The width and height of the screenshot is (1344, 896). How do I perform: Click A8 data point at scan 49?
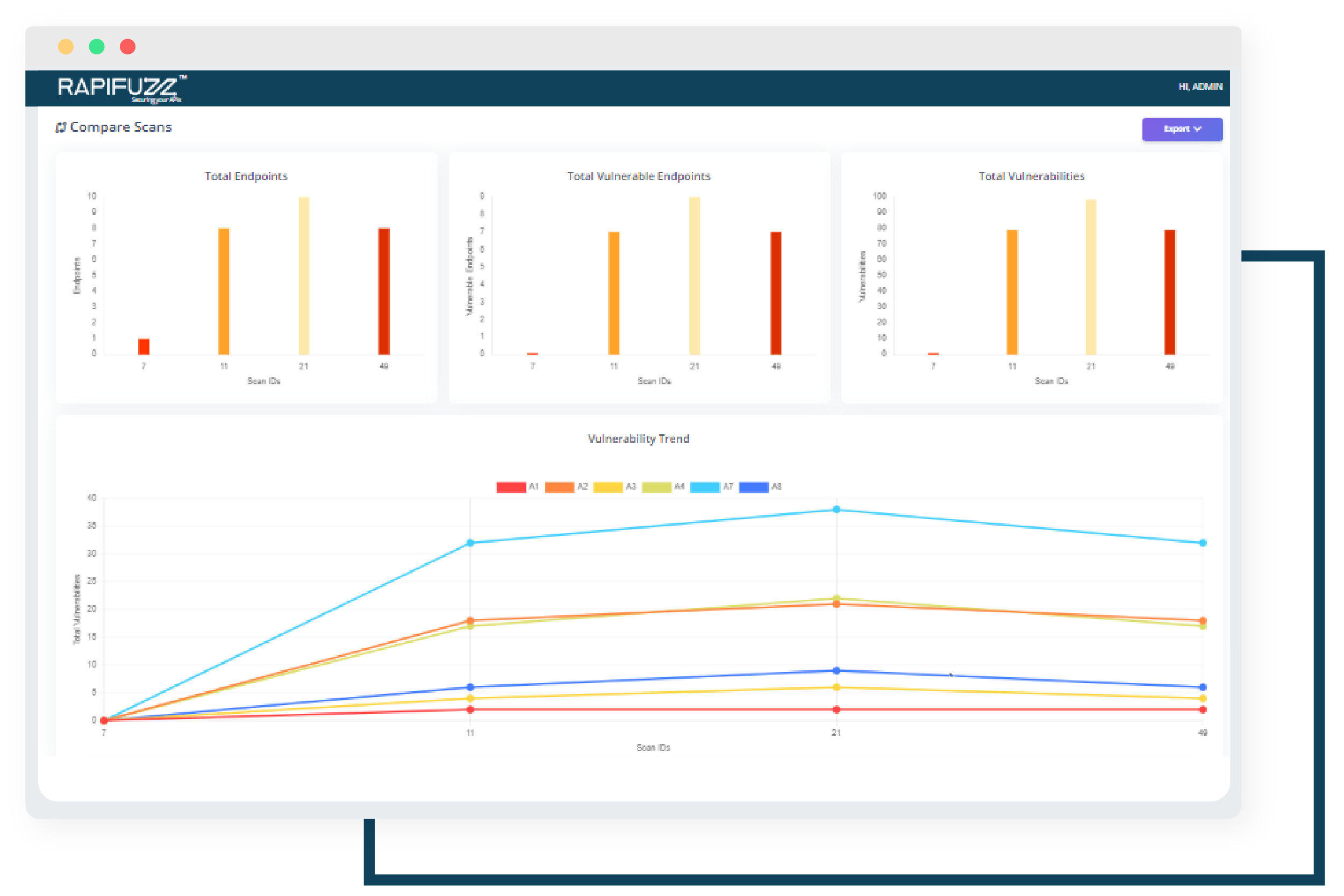point(1203,687)
